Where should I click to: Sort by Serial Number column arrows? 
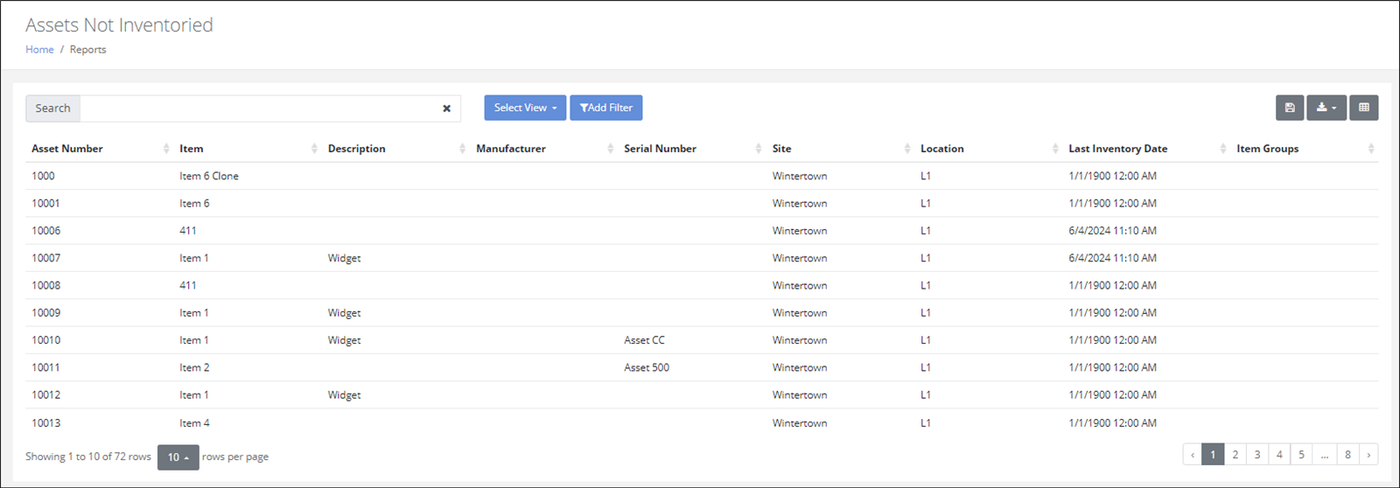pyautogui.click(x=759, y=149)
